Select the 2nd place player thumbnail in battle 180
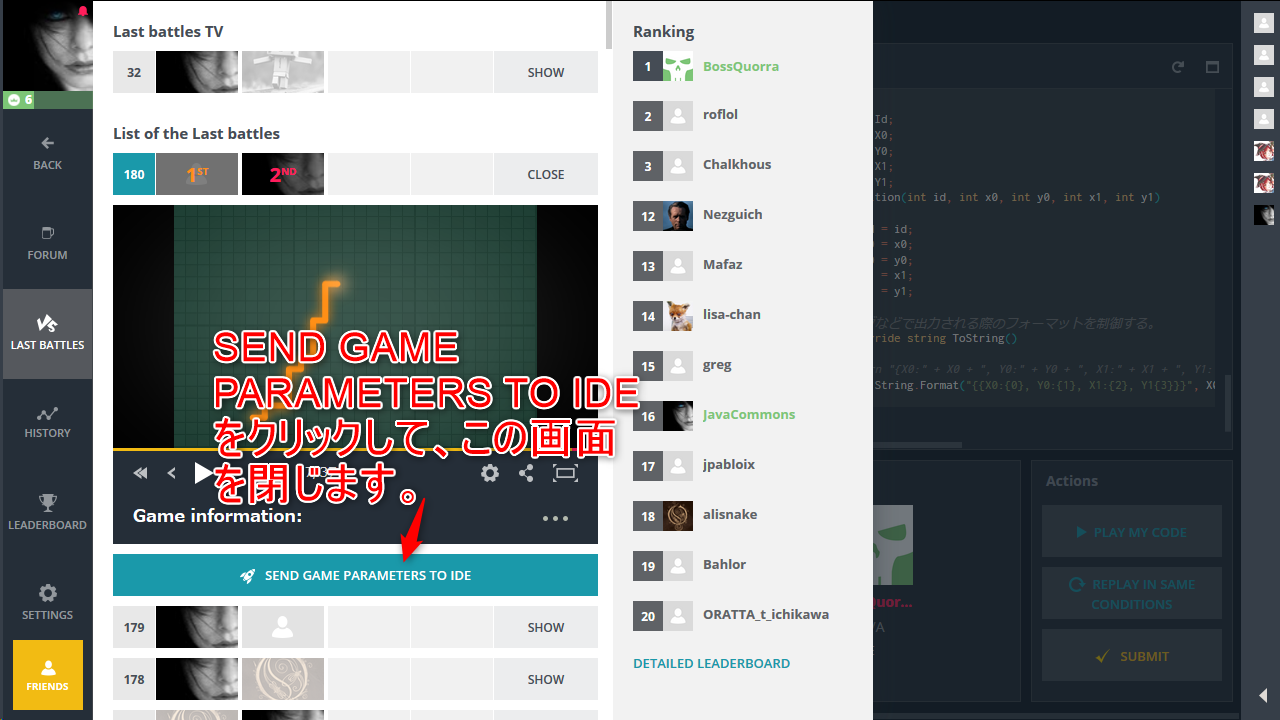Image resolution: width=1280 pixels, height=720 pixels. (283, 174)
